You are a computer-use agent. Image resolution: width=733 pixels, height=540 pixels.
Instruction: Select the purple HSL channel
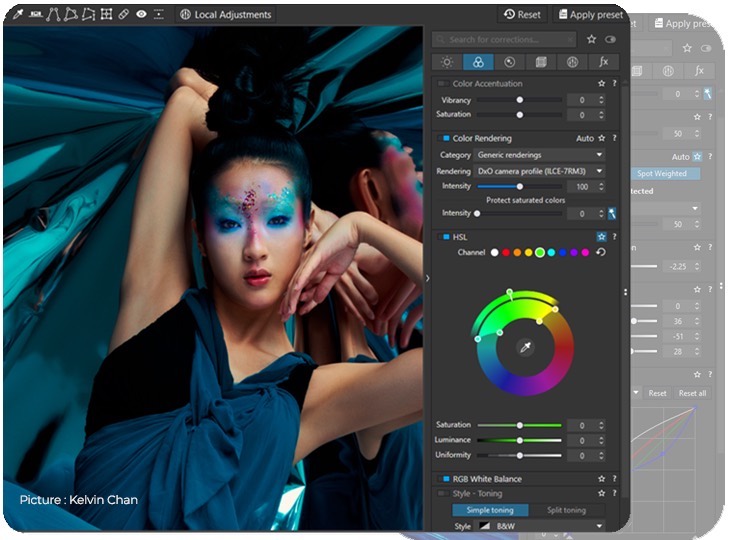pyautogui.click(x=574, y=252)
